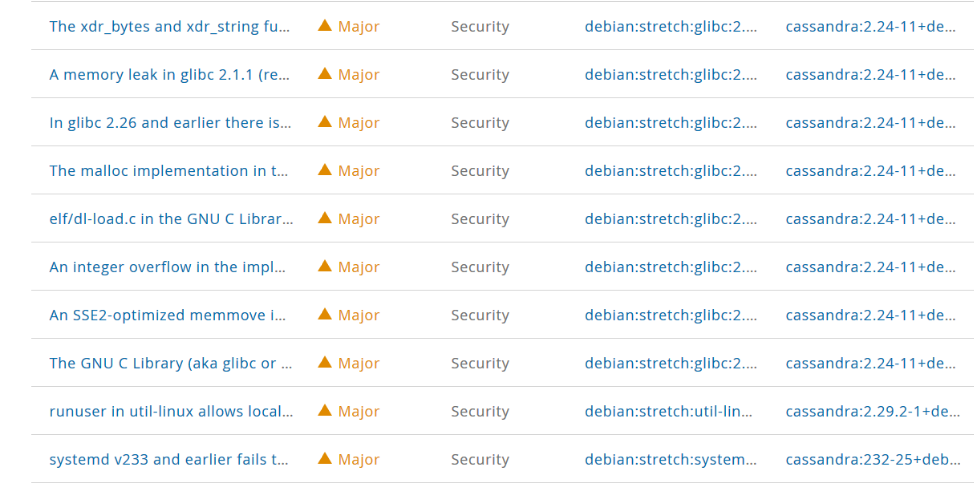The image size is (974, 489).
Task: Open the memory leak in glibc 2.1.1 issue
Action: click(x=170, y=75)
